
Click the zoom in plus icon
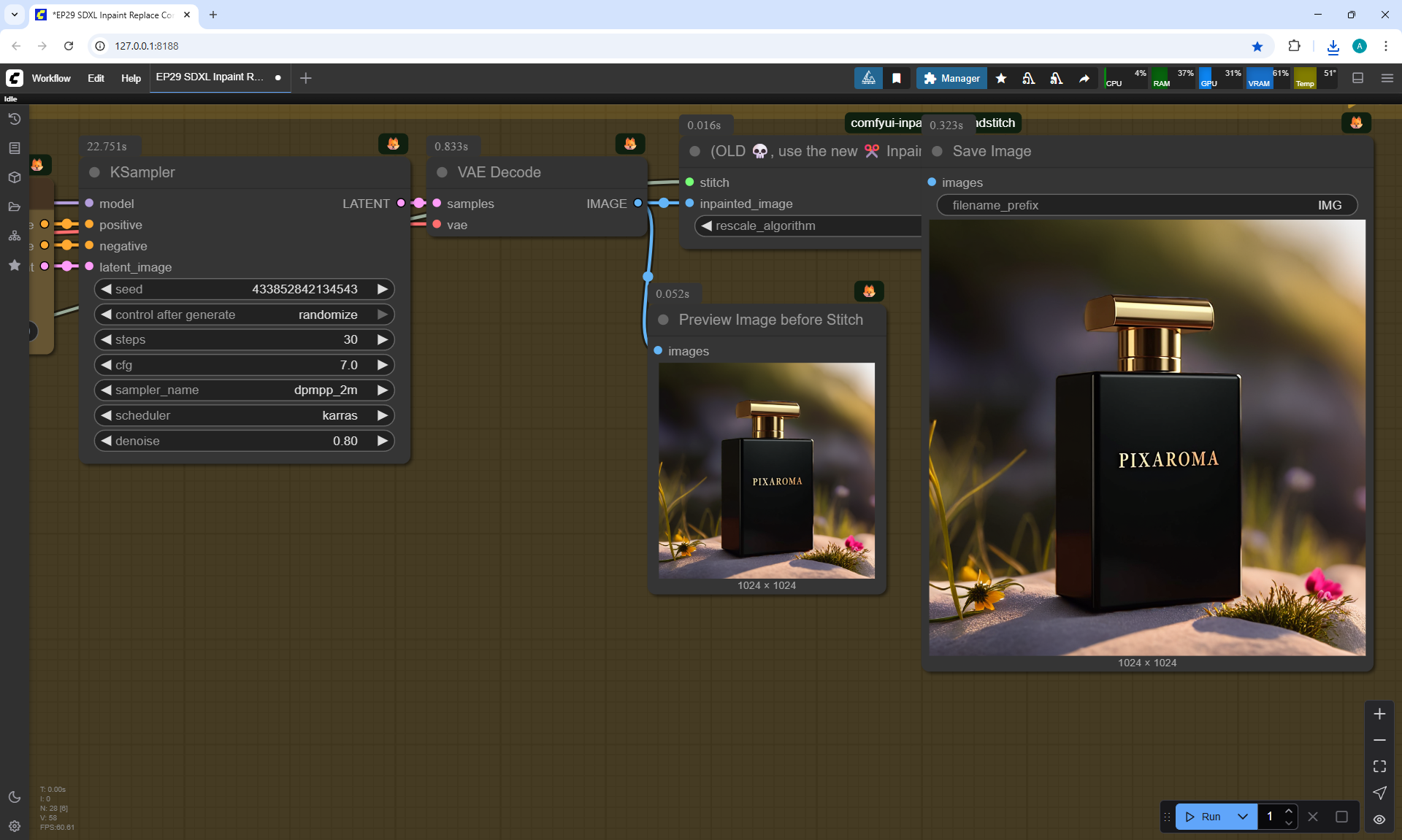click(x=1379, y=714)
